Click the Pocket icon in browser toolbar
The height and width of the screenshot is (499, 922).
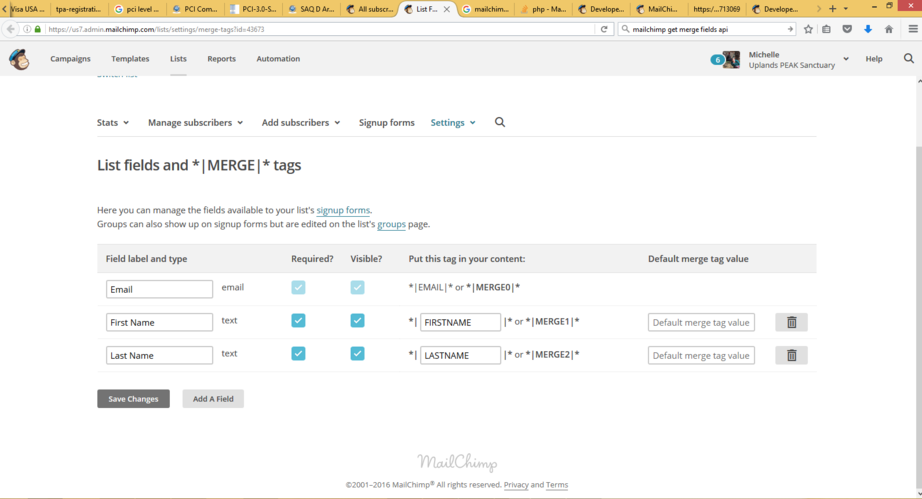click(847, 29)
